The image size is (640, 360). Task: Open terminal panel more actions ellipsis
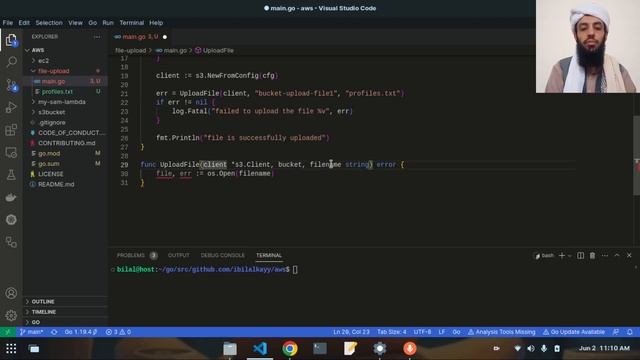point(605,256)
